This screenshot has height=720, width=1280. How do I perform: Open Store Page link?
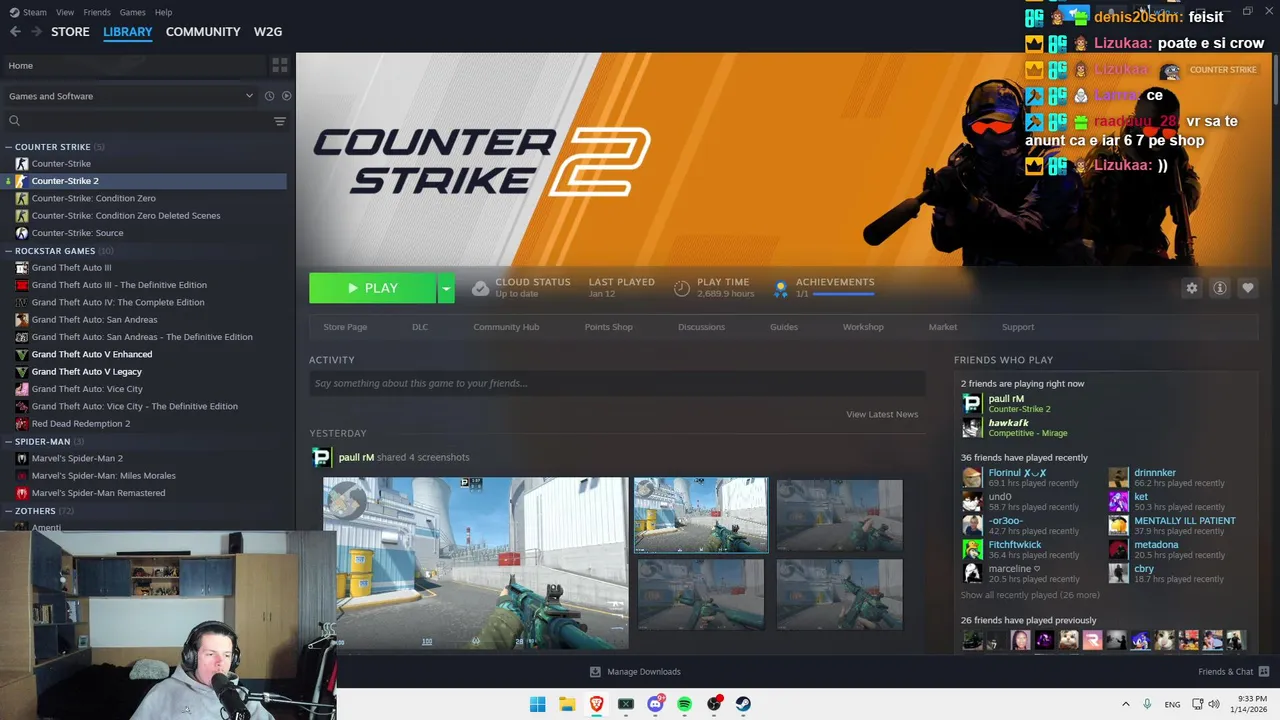pos(345,327)
